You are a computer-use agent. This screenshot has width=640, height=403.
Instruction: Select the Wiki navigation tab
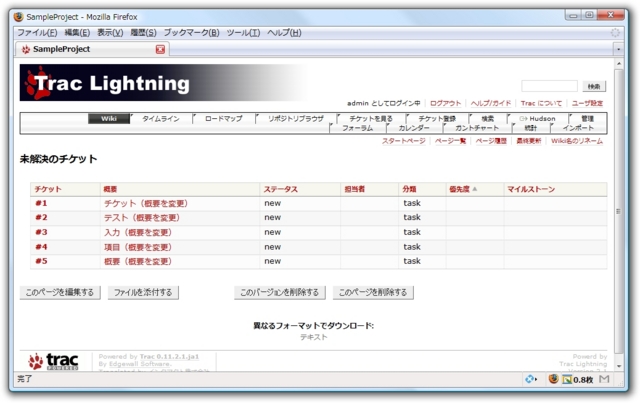pyautogui.click(x=109, y=118)
